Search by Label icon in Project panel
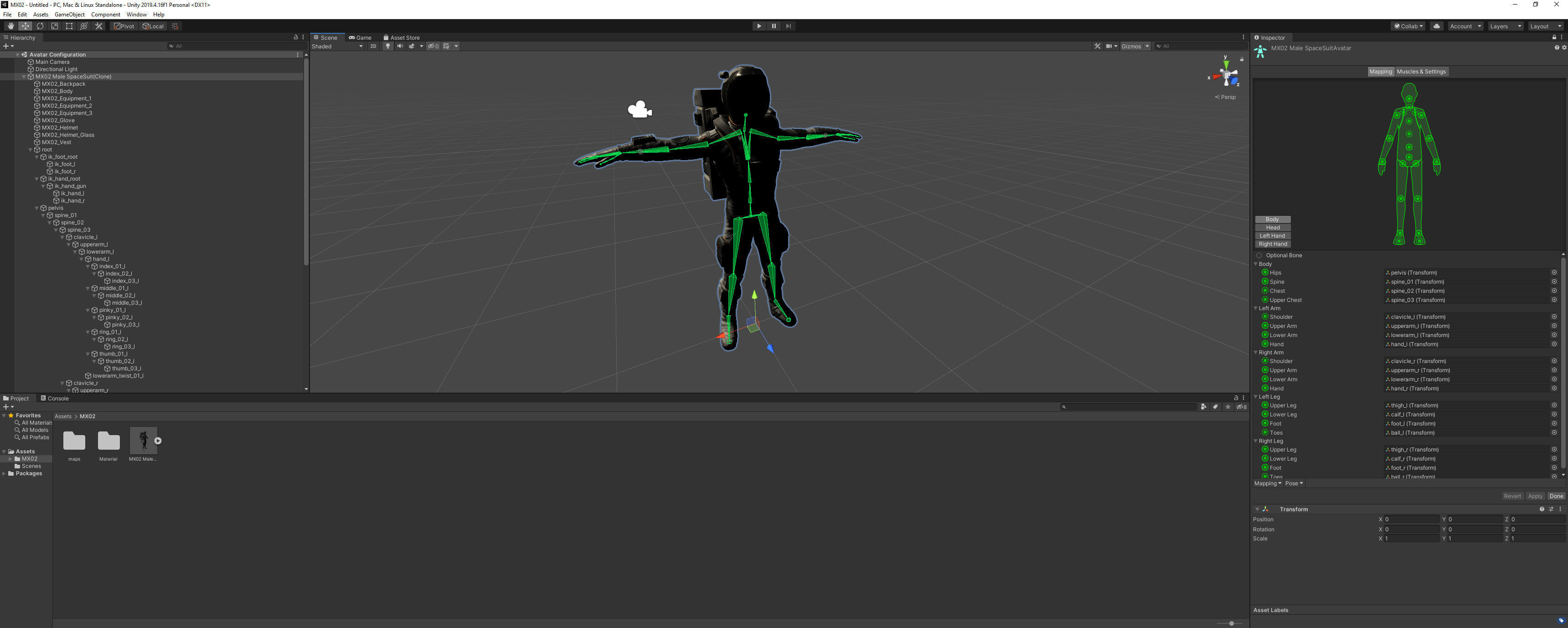Image resolution: width=1568 pixels, height=628 pixels. coord(1216,407)
